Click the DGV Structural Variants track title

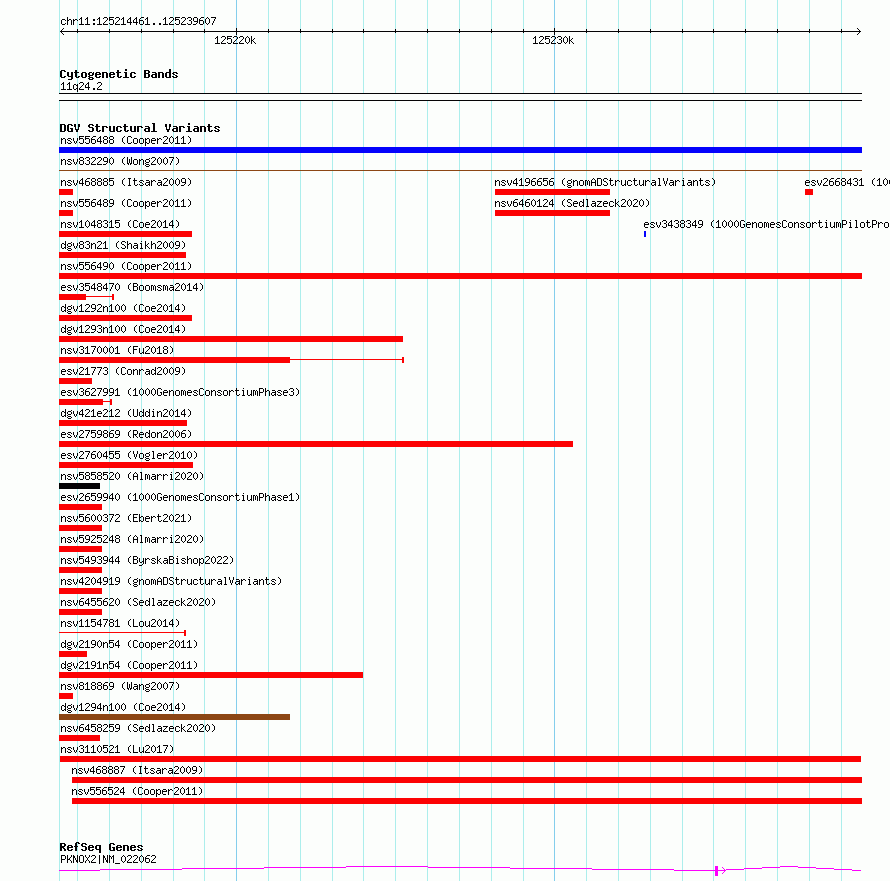(140, 128)
